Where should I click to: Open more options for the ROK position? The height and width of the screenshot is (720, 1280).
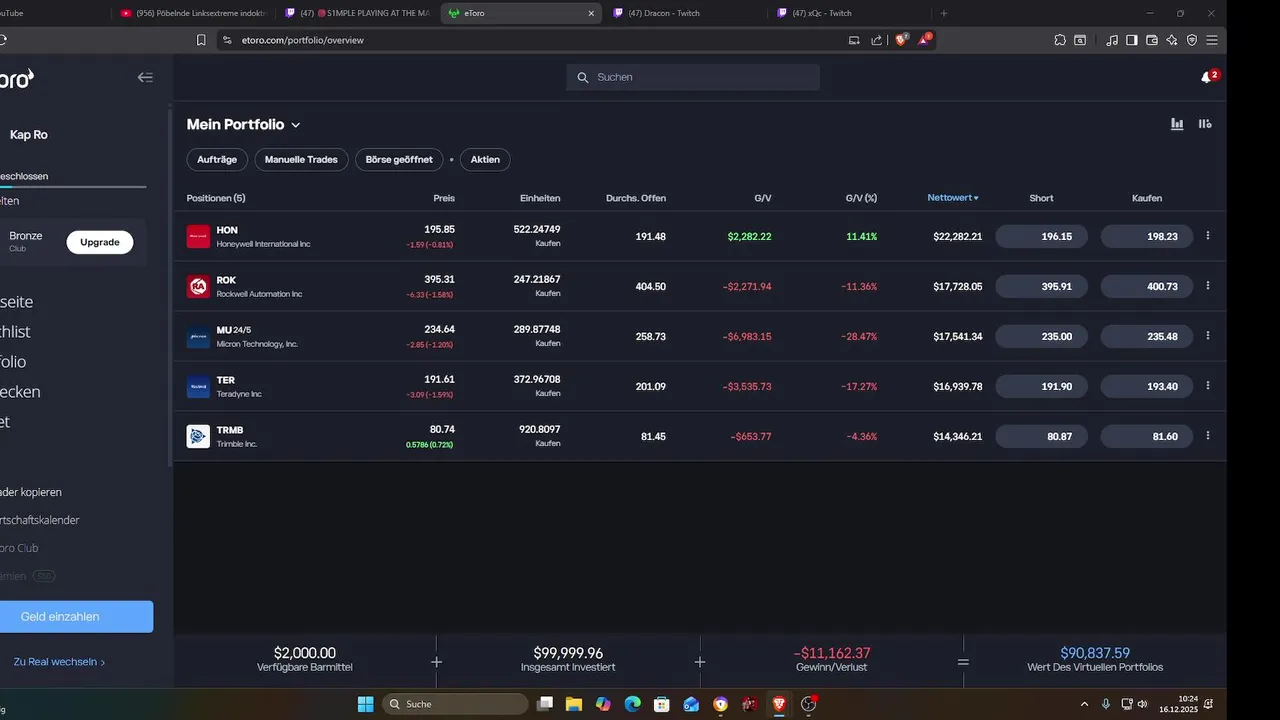click(x=1208, y=286)
